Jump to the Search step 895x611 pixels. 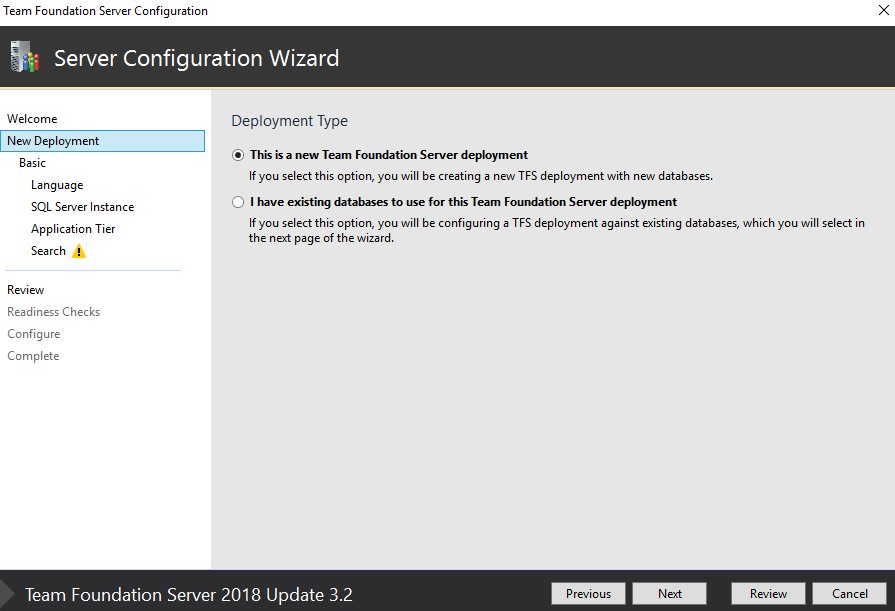48,251
